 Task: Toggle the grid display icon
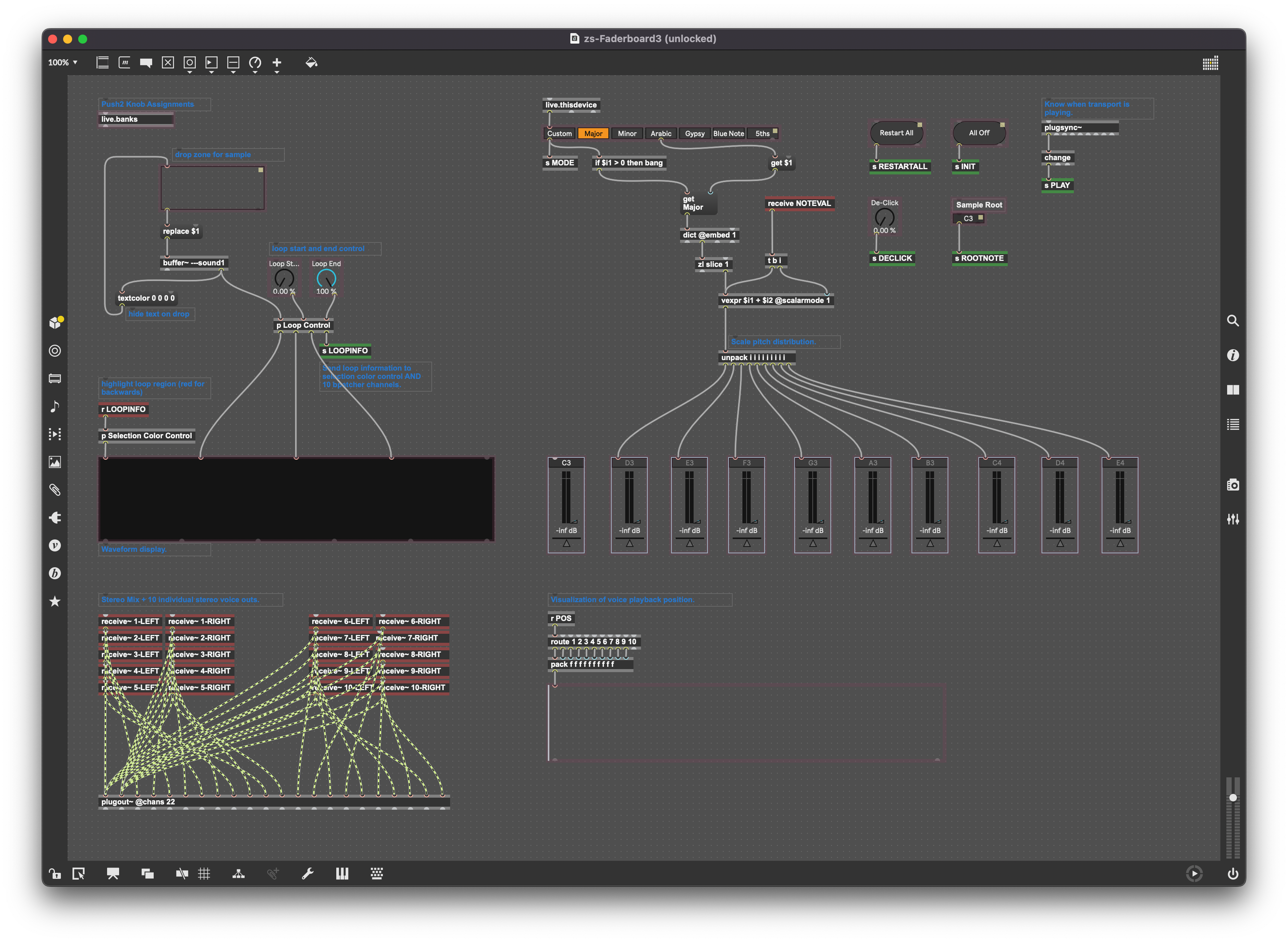click(204, 874)
